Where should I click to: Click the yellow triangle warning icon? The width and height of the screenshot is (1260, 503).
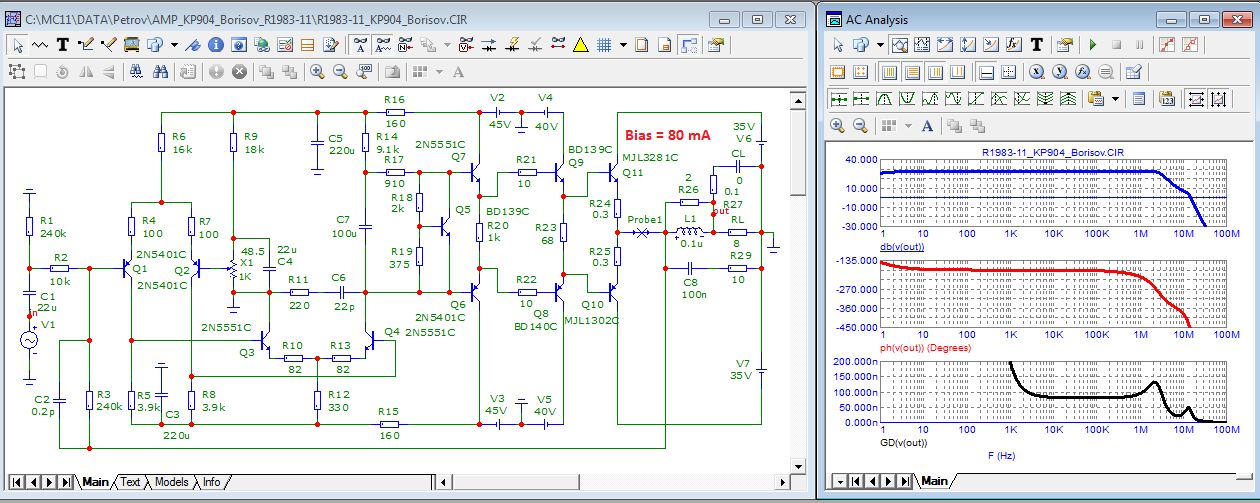pyautogui.click(x=580, y=45)
